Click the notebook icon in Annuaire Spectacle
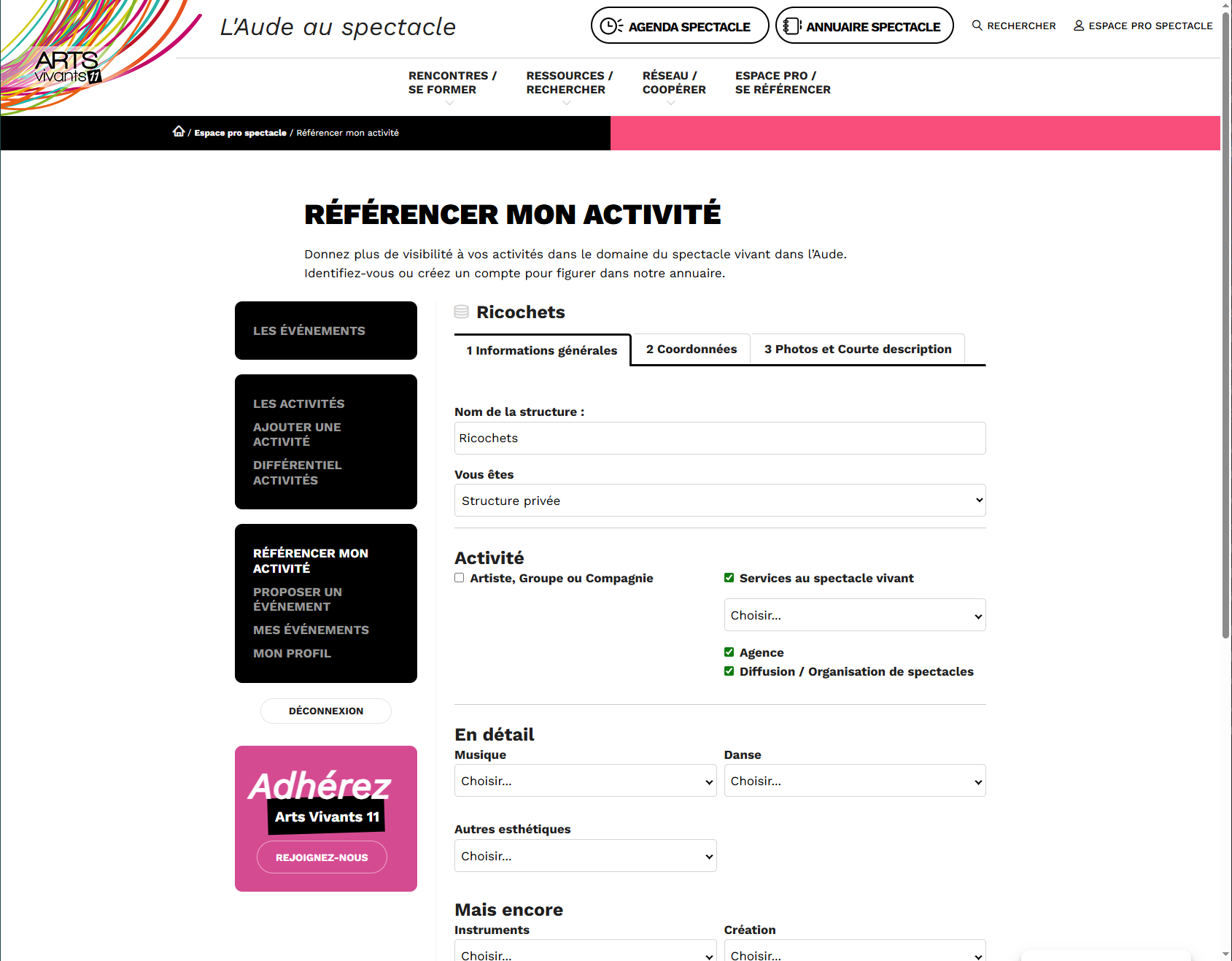 point(792,26)
